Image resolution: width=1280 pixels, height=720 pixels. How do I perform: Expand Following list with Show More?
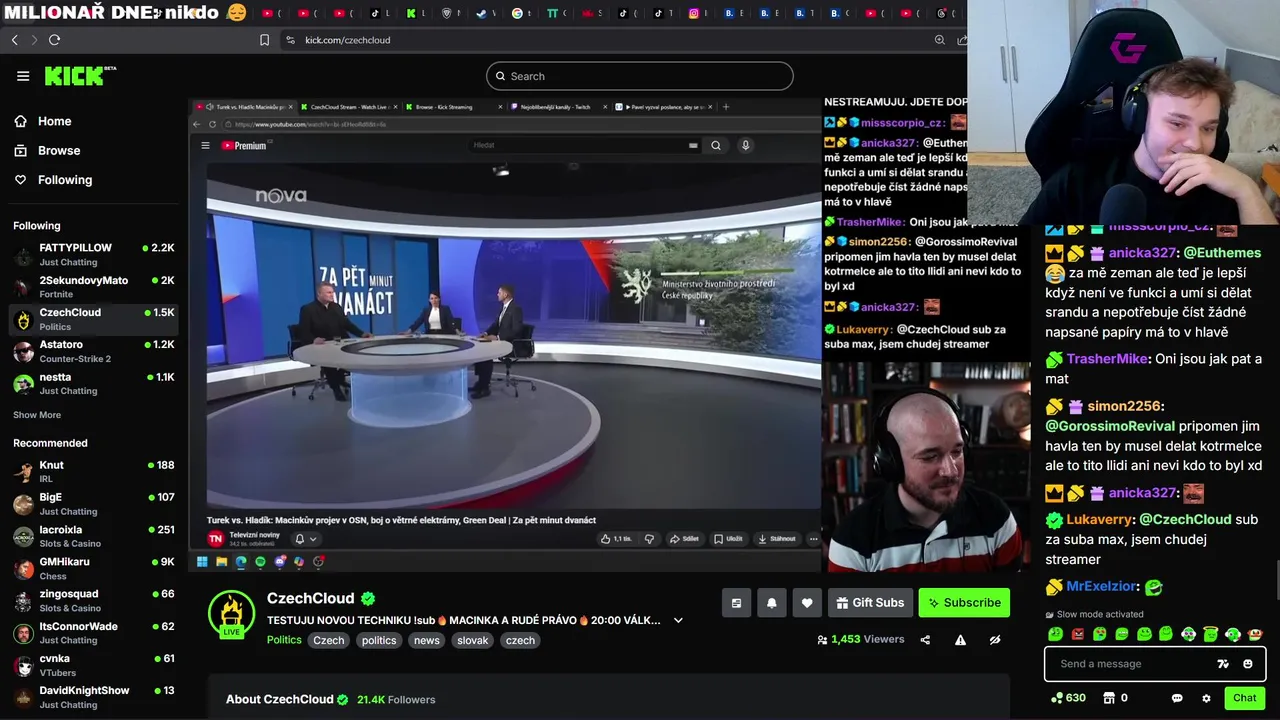click(37, 415)
